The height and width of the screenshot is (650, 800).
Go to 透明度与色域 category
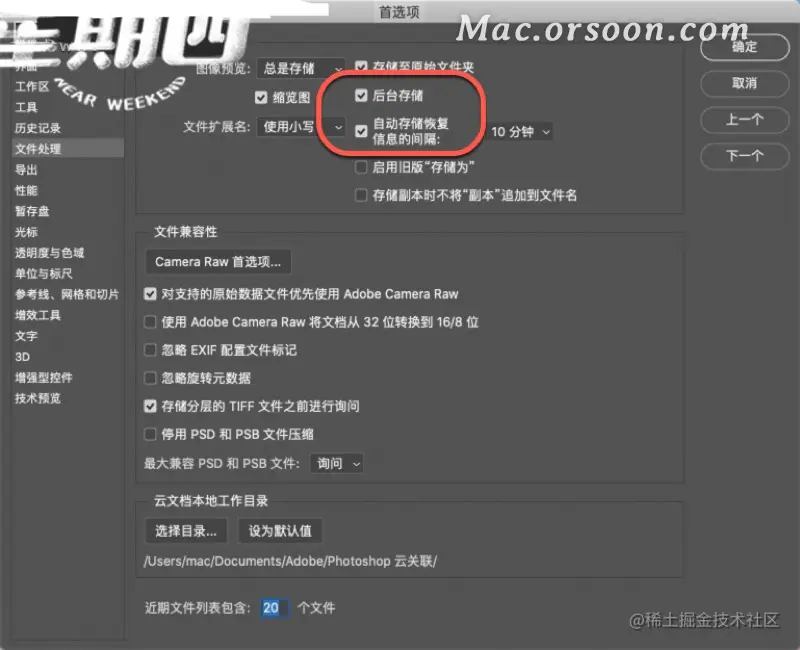click(x=49, y=253)
